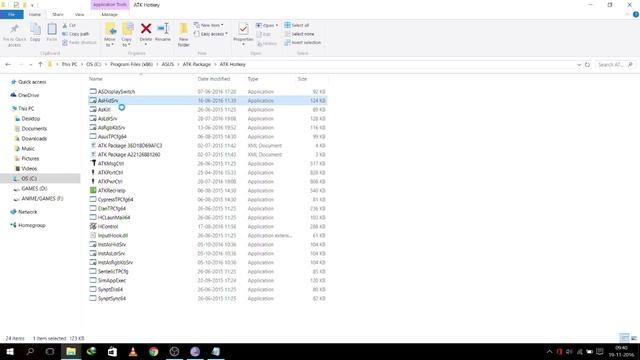This screenshot has width=640, height=360.
Task: Switch to the Manage ribbon tab
Action: point(109,14)
